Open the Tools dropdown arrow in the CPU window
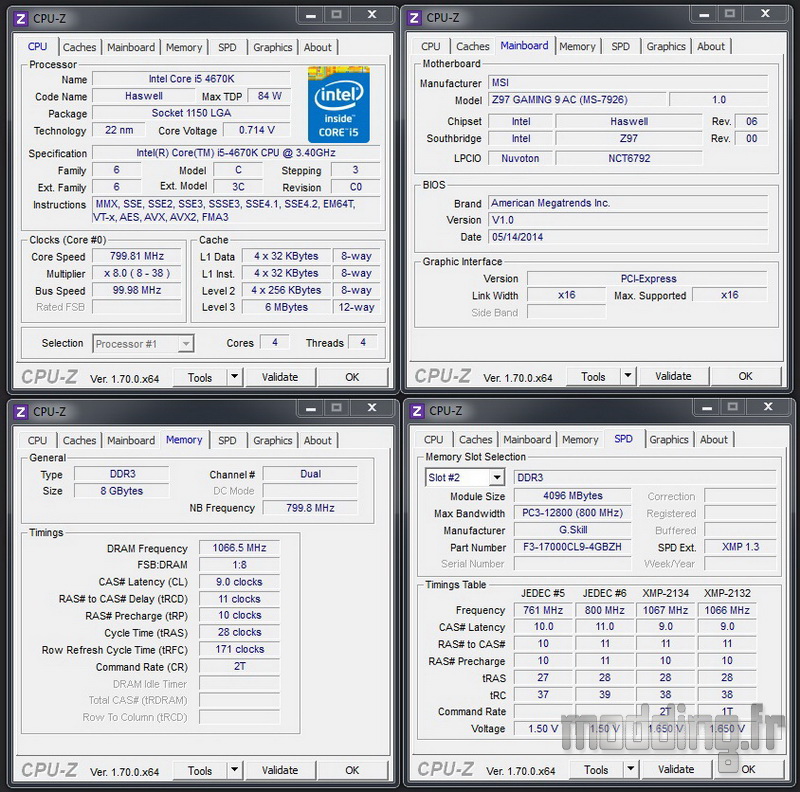 pos(234,377)
